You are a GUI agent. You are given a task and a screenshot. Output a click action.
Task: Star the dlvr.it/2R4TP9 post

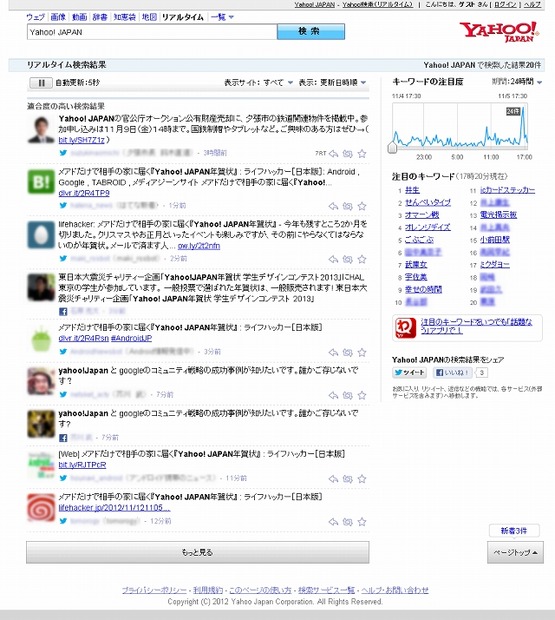[x=362, y=206]
